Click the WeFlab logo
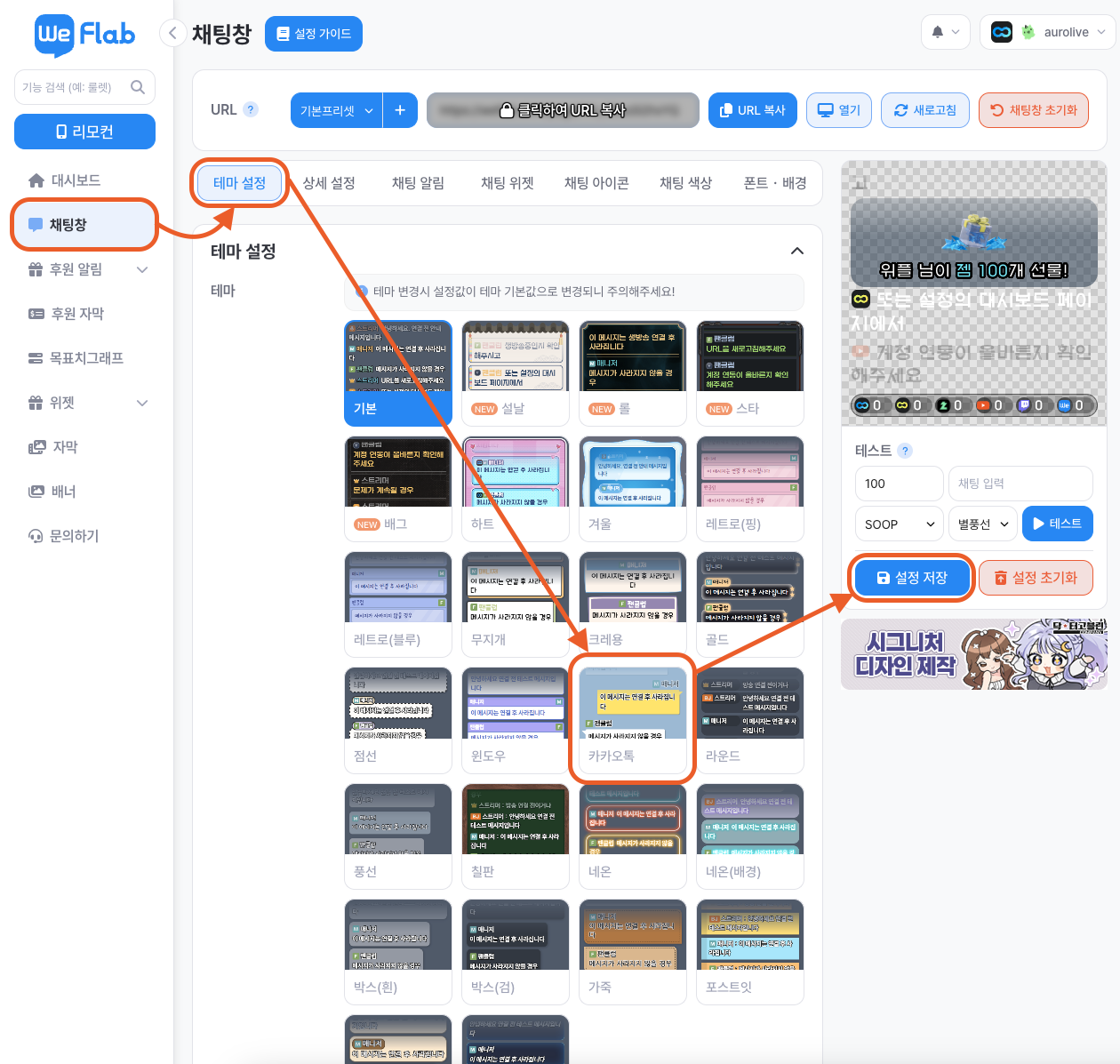 point(85,35)
